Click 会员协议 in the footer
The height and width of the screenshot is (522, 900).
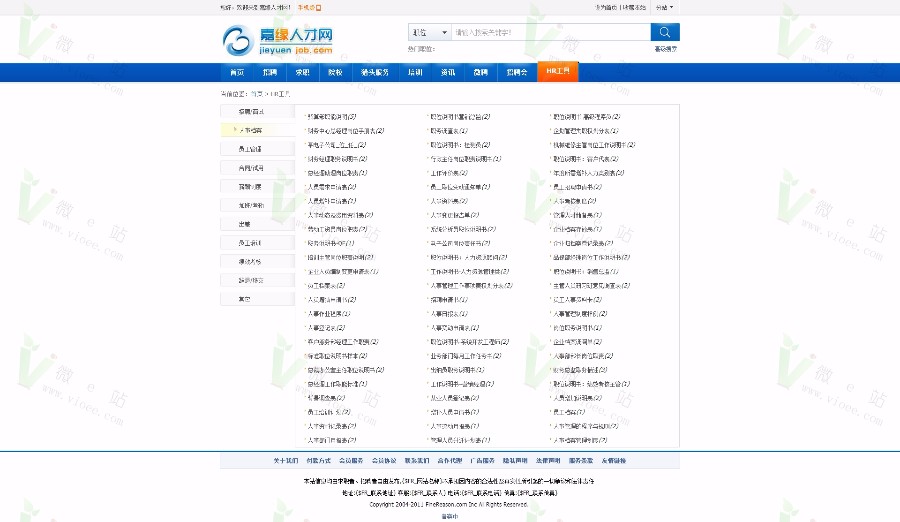pos(384,461)
